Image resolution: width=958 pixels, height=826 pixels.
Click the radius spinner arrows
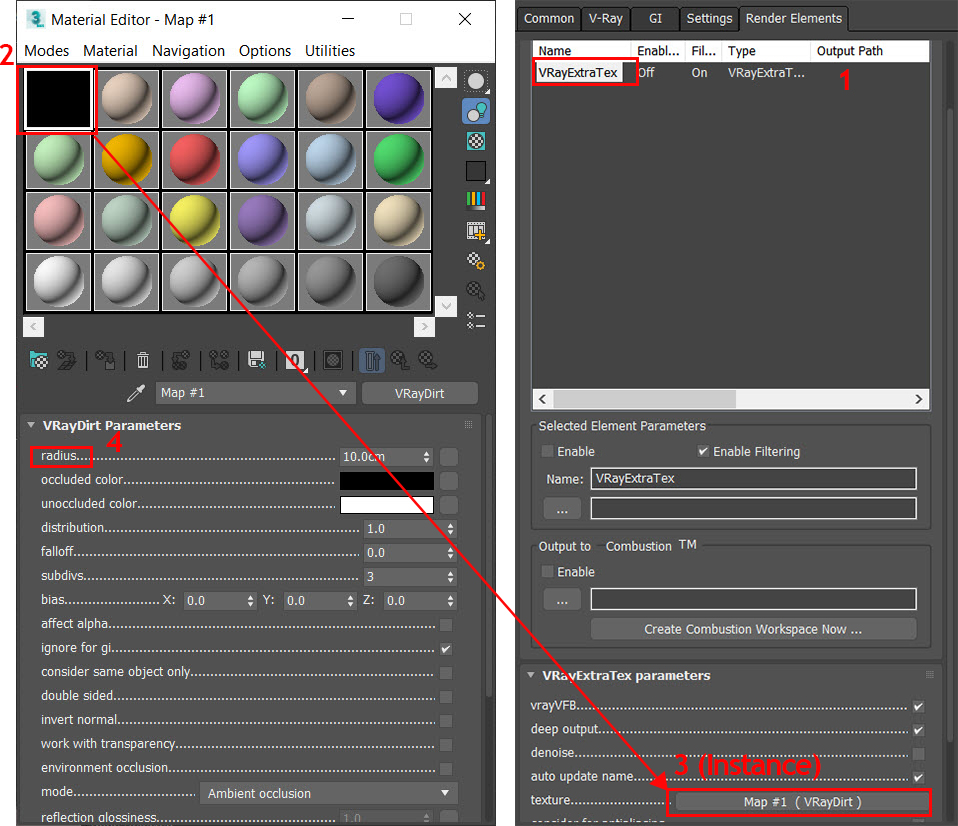[426, 457]
